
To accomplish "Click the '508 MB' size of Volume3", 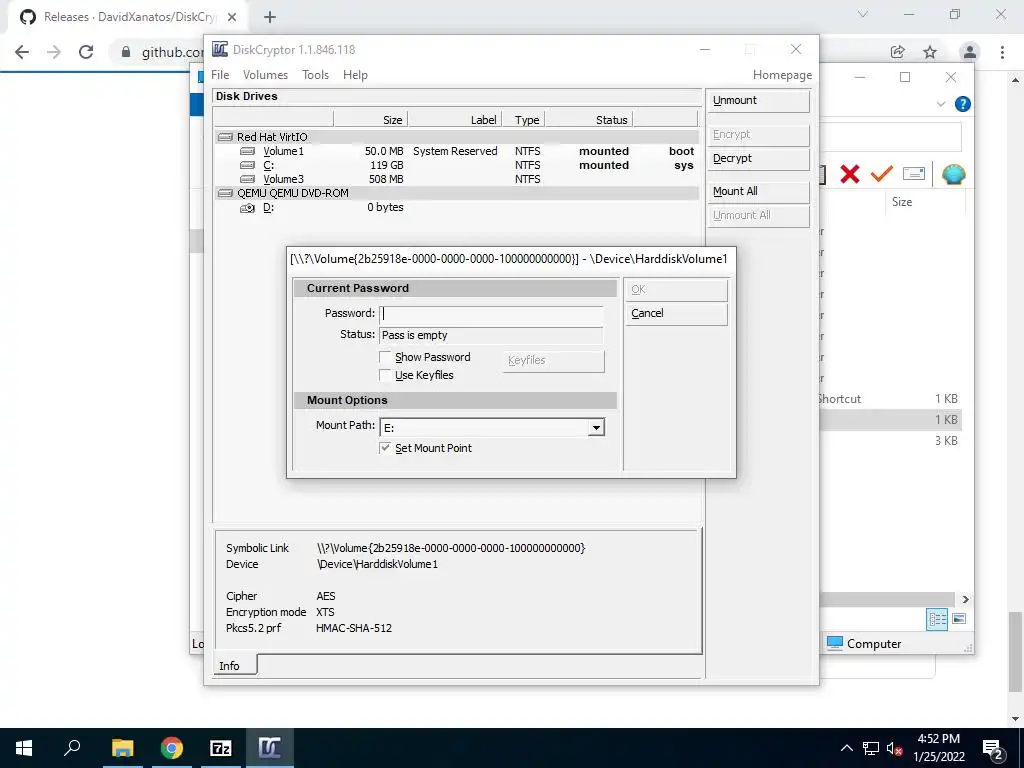I will point(386,179).
